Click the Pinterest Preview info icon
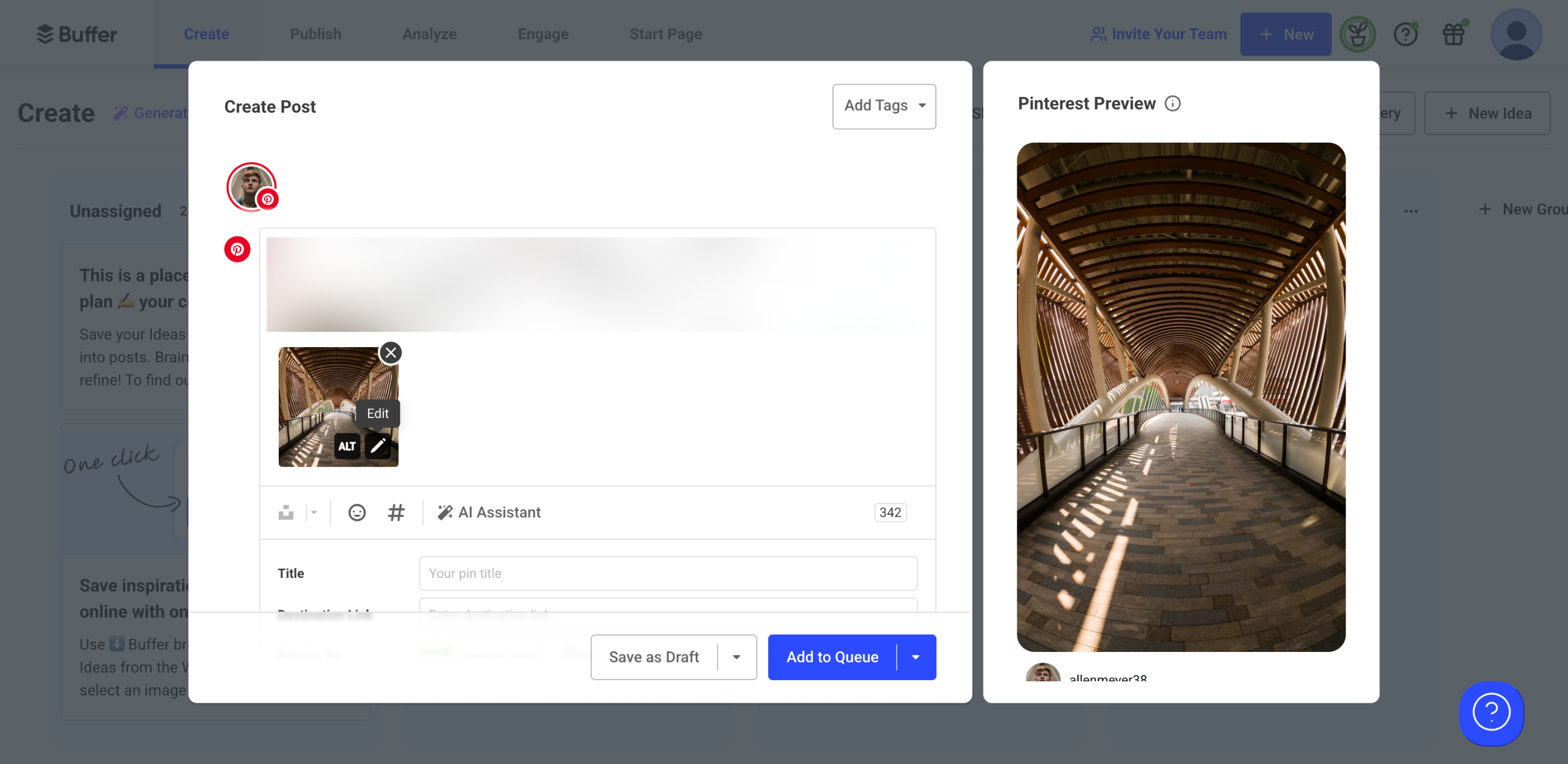 pos(1172,103)
